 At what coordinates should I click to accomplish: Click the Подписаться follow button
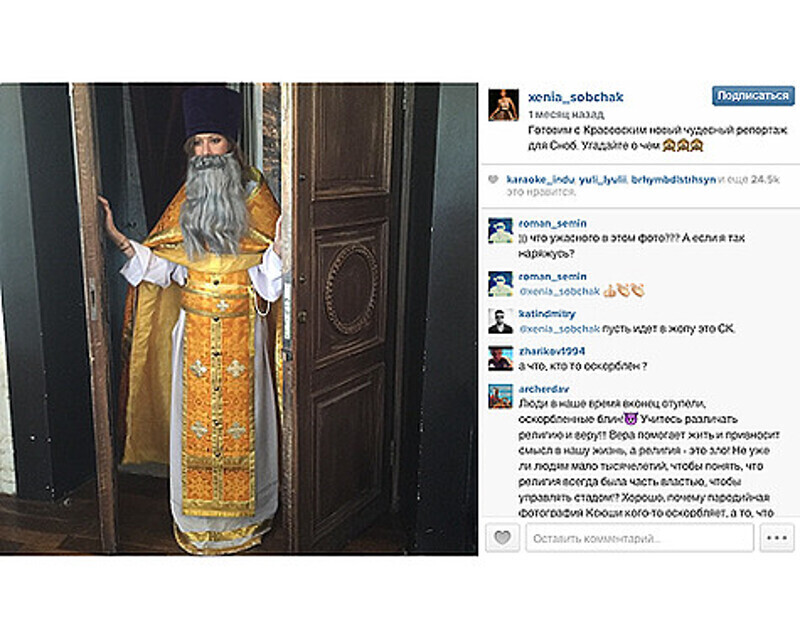pyautogui.click(x=753, y=95)
